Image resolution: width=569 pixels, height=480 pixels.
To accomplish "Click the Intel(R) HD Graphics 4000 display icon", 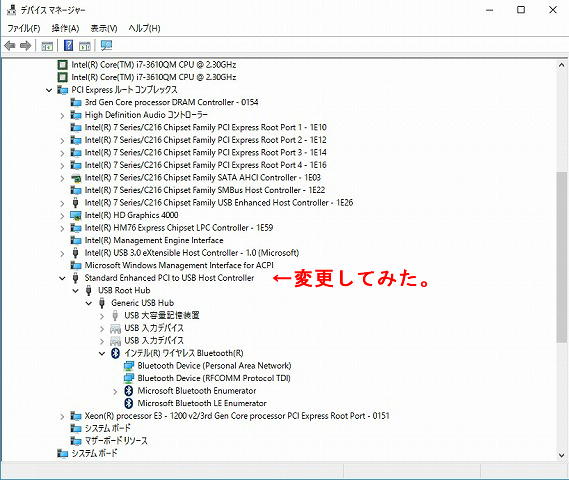I will [x=75, y=216].
